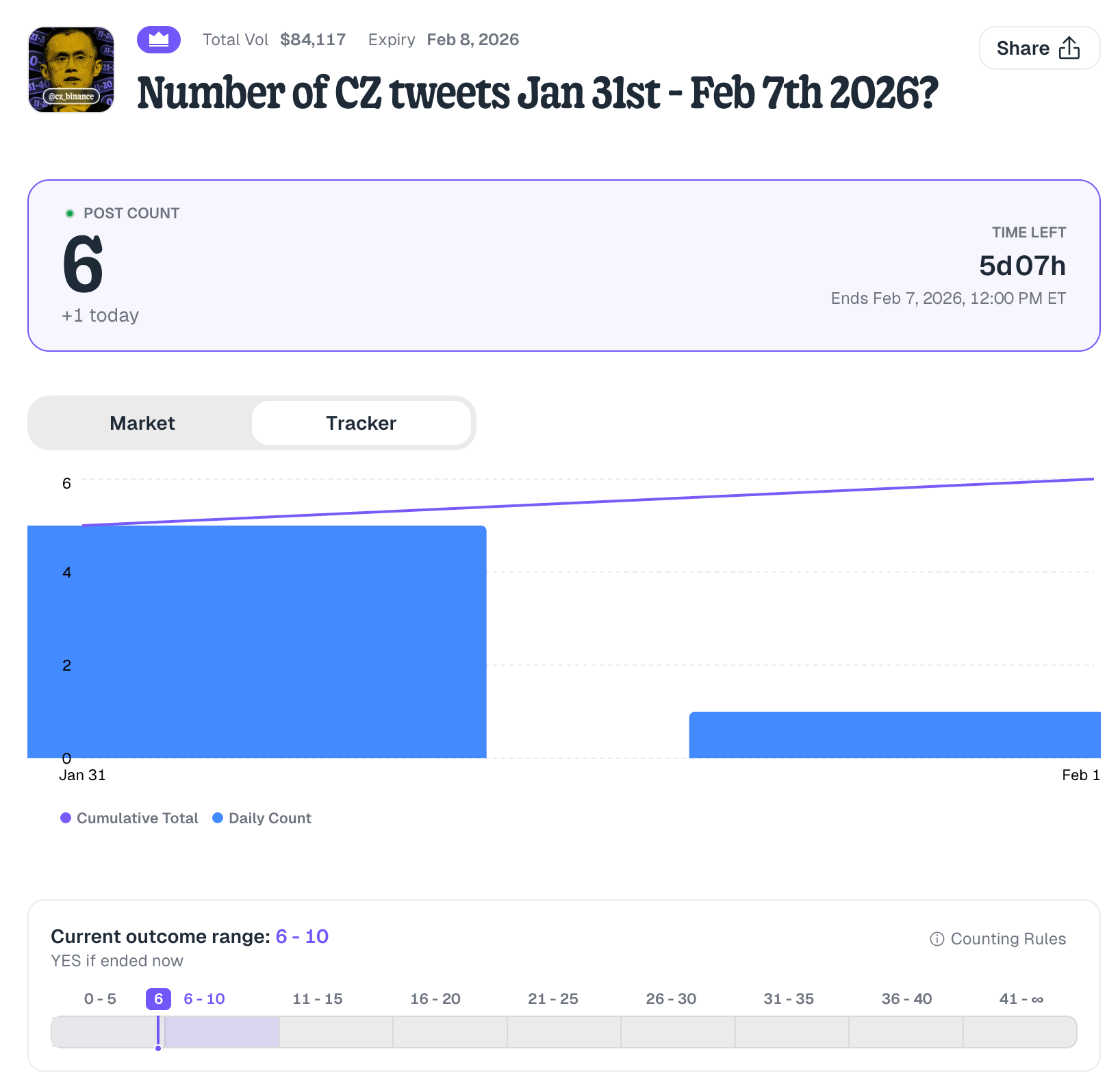Viewport: 1120px width, 1084px height.
Task: Switch to the Market tab
Action: 142,423
